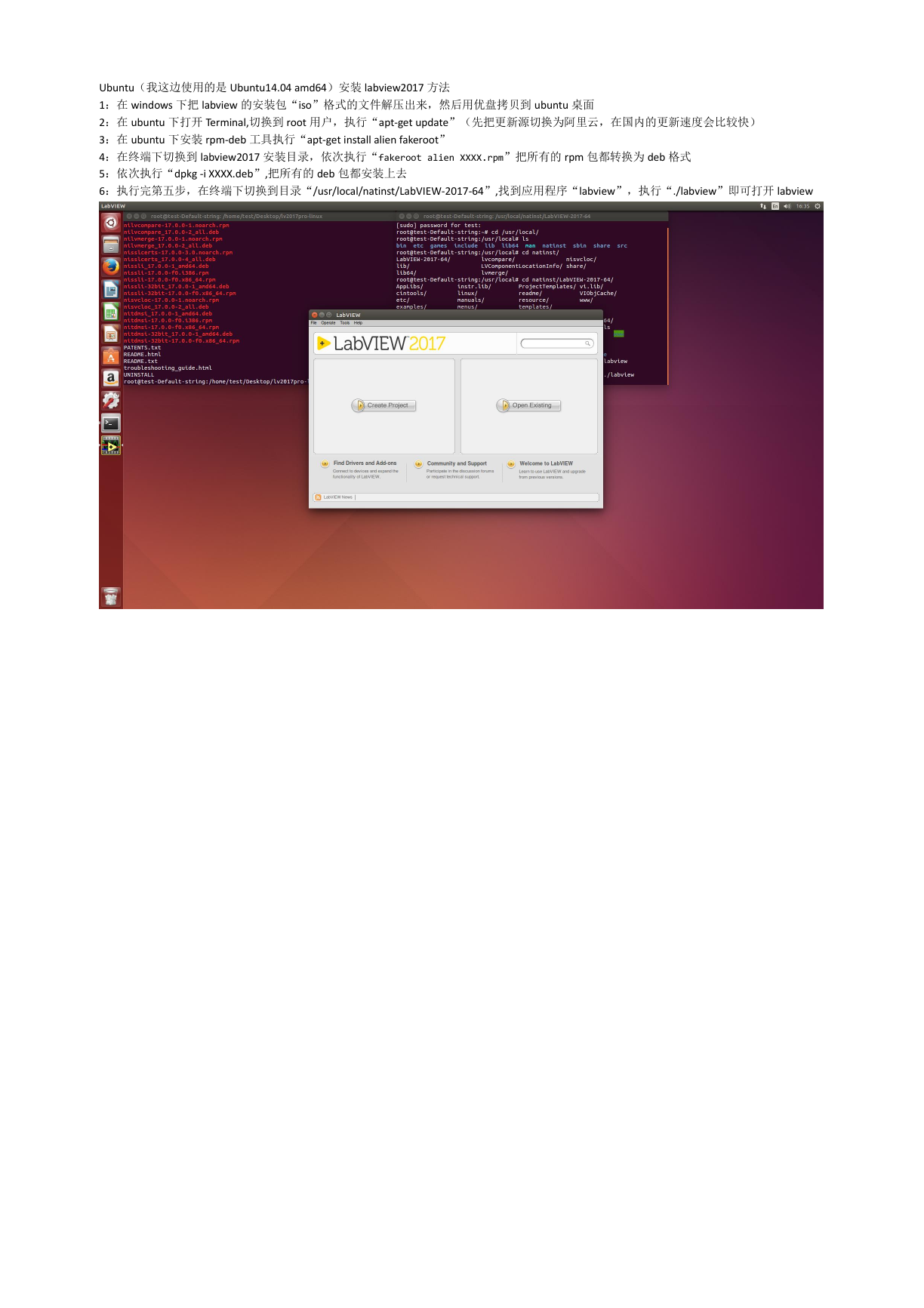Viewport: 924px width, 1308px height.
Task: Open LibreOffice Impress in the dock
Action: point(111,334)
